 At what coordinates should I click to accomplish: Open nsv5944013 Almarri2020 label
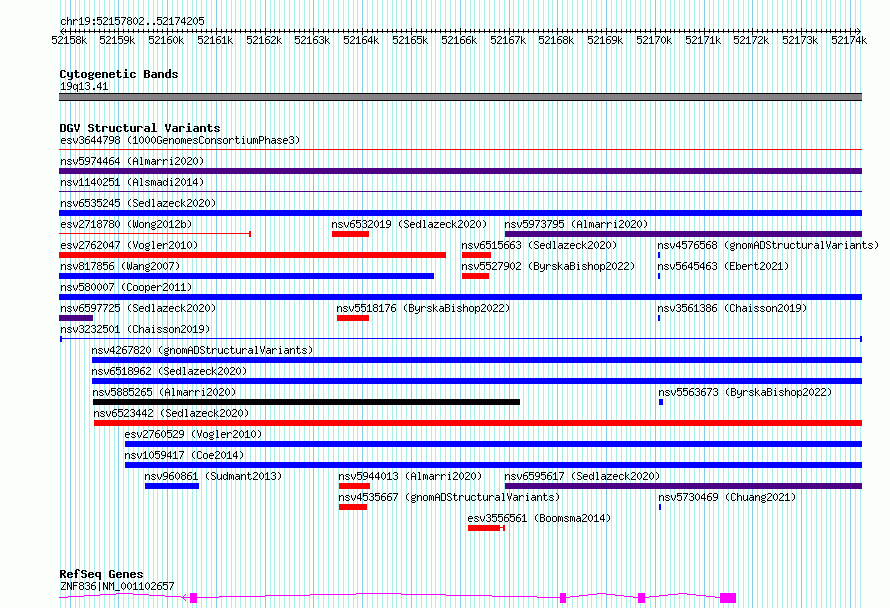410,476
